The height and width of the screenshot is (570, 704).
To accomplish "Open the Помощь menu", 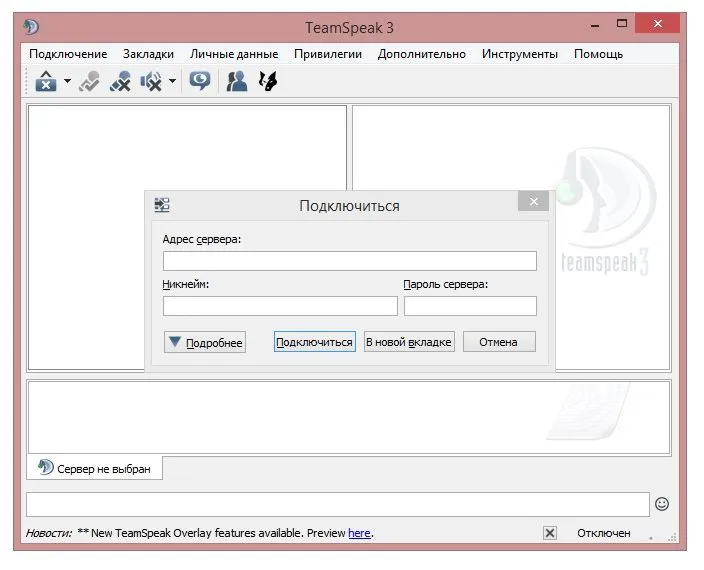I will tap(598, 54).
